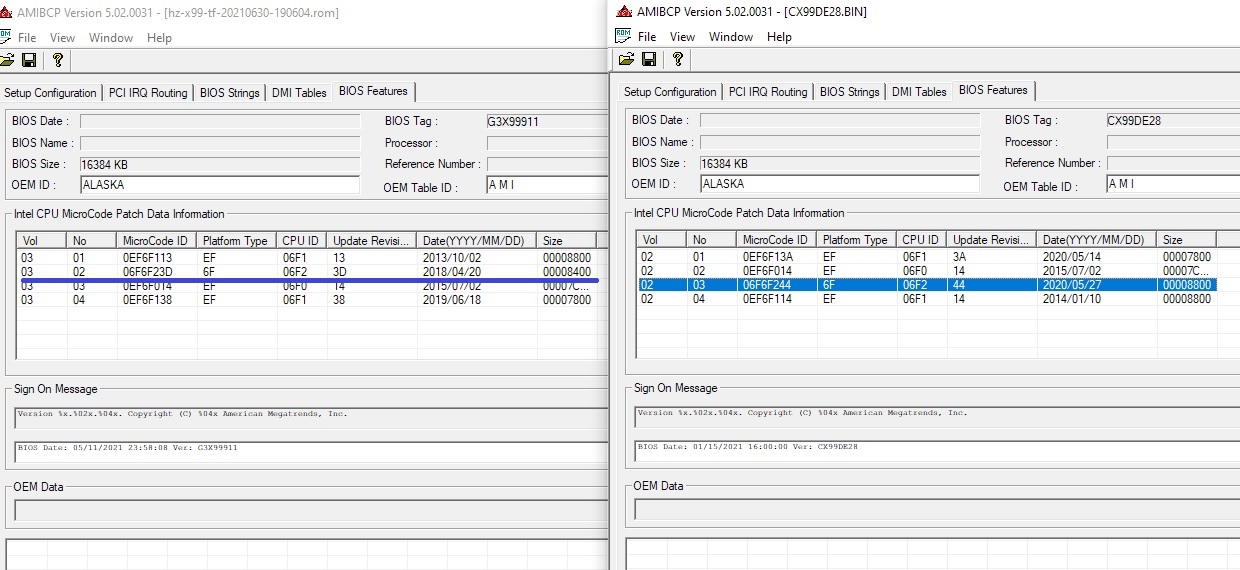1240x570 pixels.
Task: Select highlighted microcode row 06F6F244
Action: 927,285
